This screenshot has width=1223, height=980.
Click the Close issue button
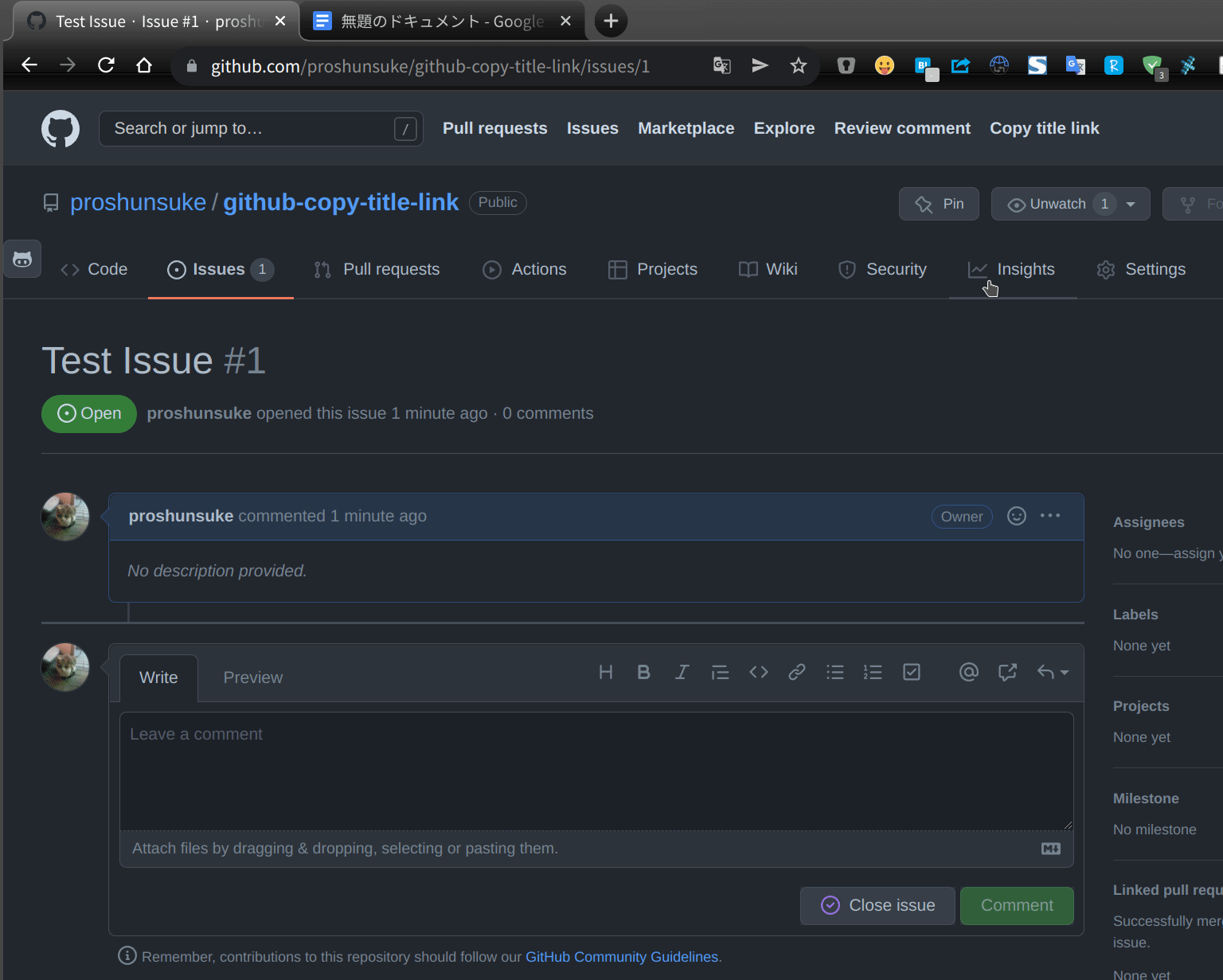877,906
